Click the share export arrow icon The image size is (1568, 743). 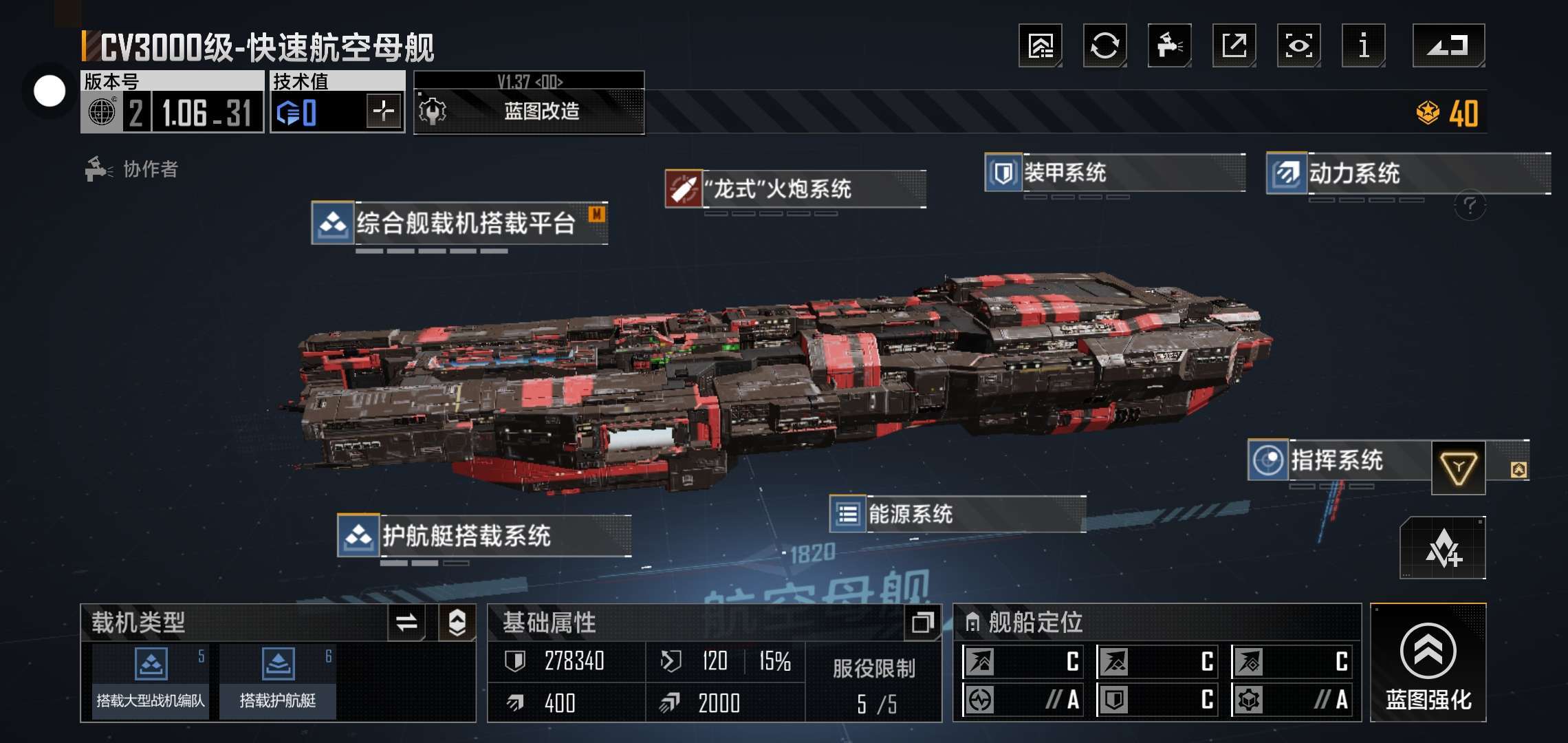[x=1234, y=46]
